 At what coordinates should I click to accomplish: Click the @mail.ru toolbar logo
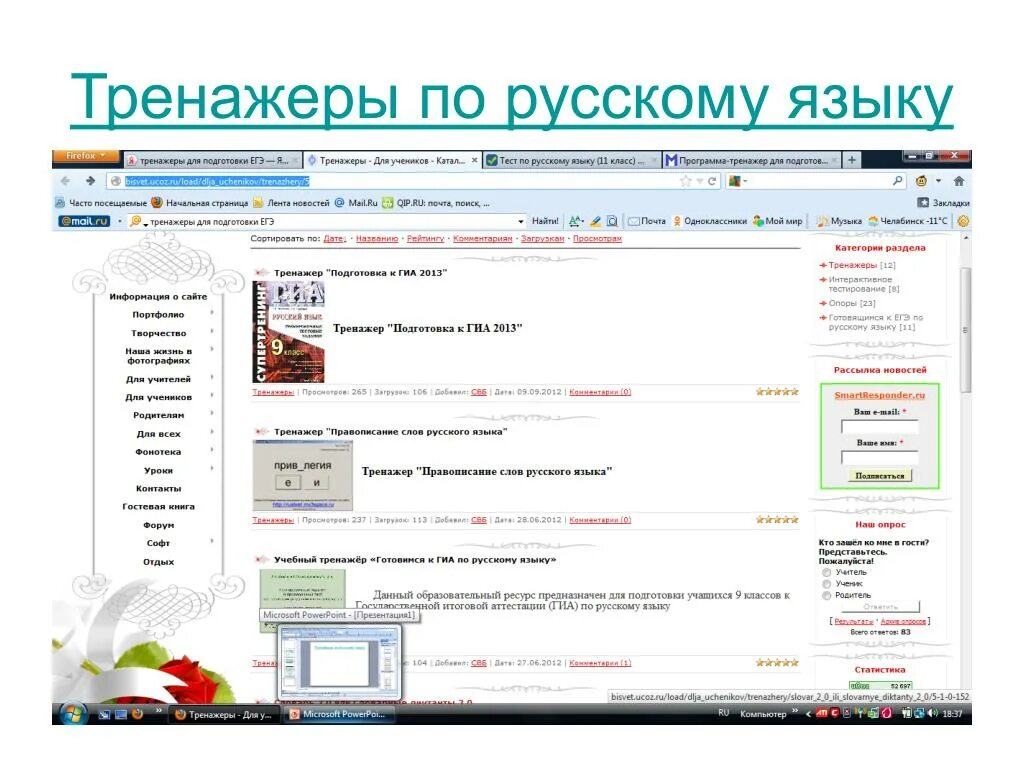pyautogui.click(x=84, y=221)
